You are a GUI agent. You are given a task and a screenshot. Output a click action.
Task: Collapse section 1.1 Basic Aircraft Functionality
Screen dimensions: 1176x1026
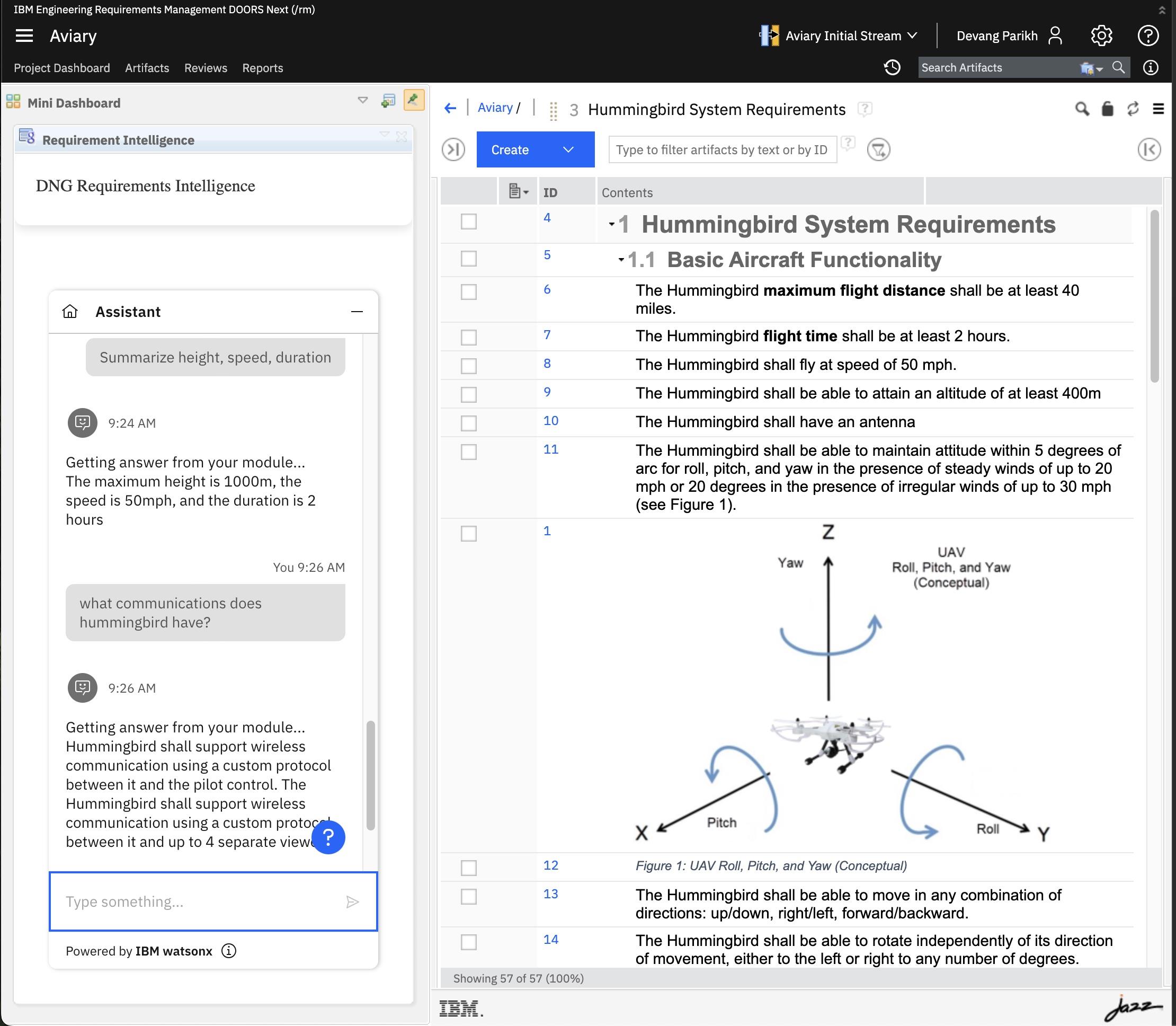click(x=621, y=259)
